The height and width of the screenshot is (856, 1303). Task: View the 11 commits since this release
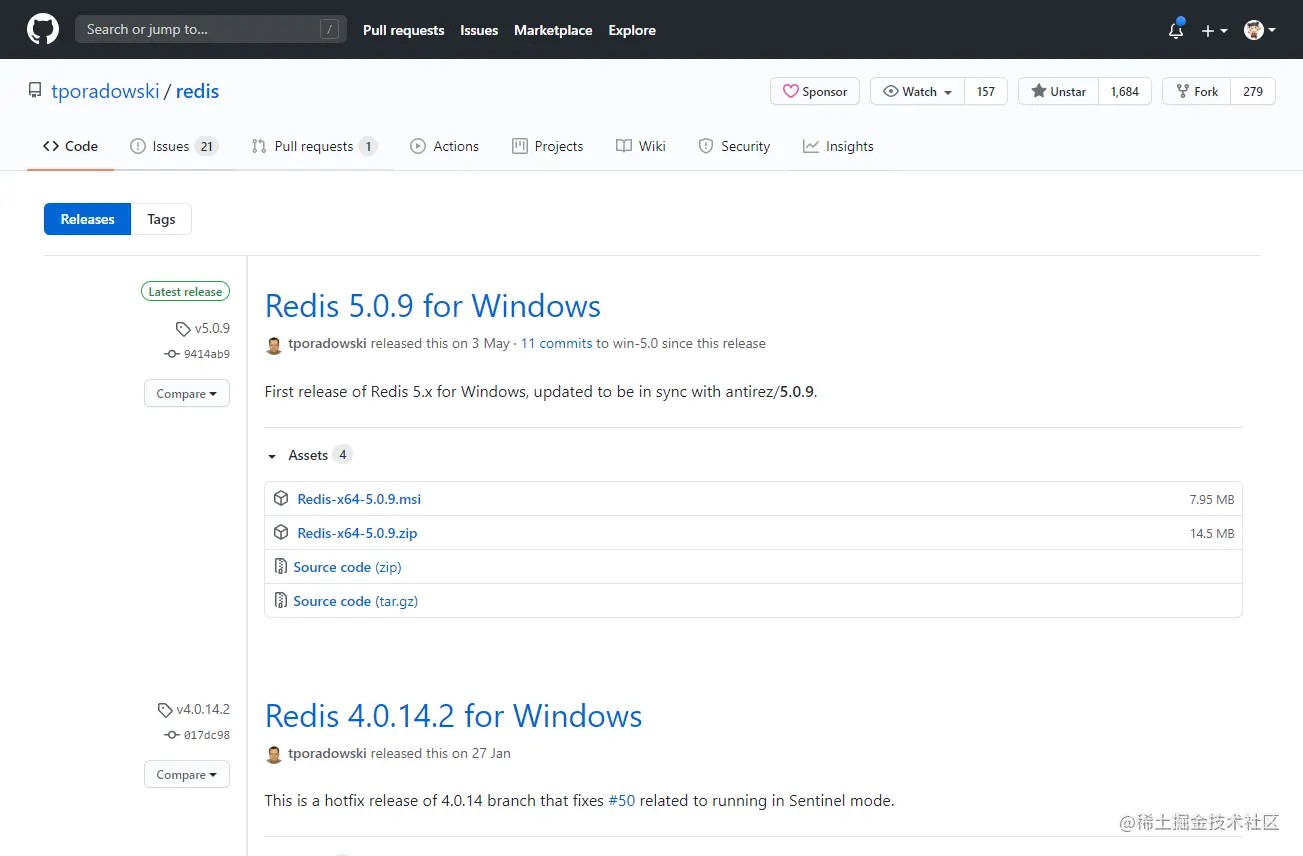pyautogui.click(x=556, y=343)
